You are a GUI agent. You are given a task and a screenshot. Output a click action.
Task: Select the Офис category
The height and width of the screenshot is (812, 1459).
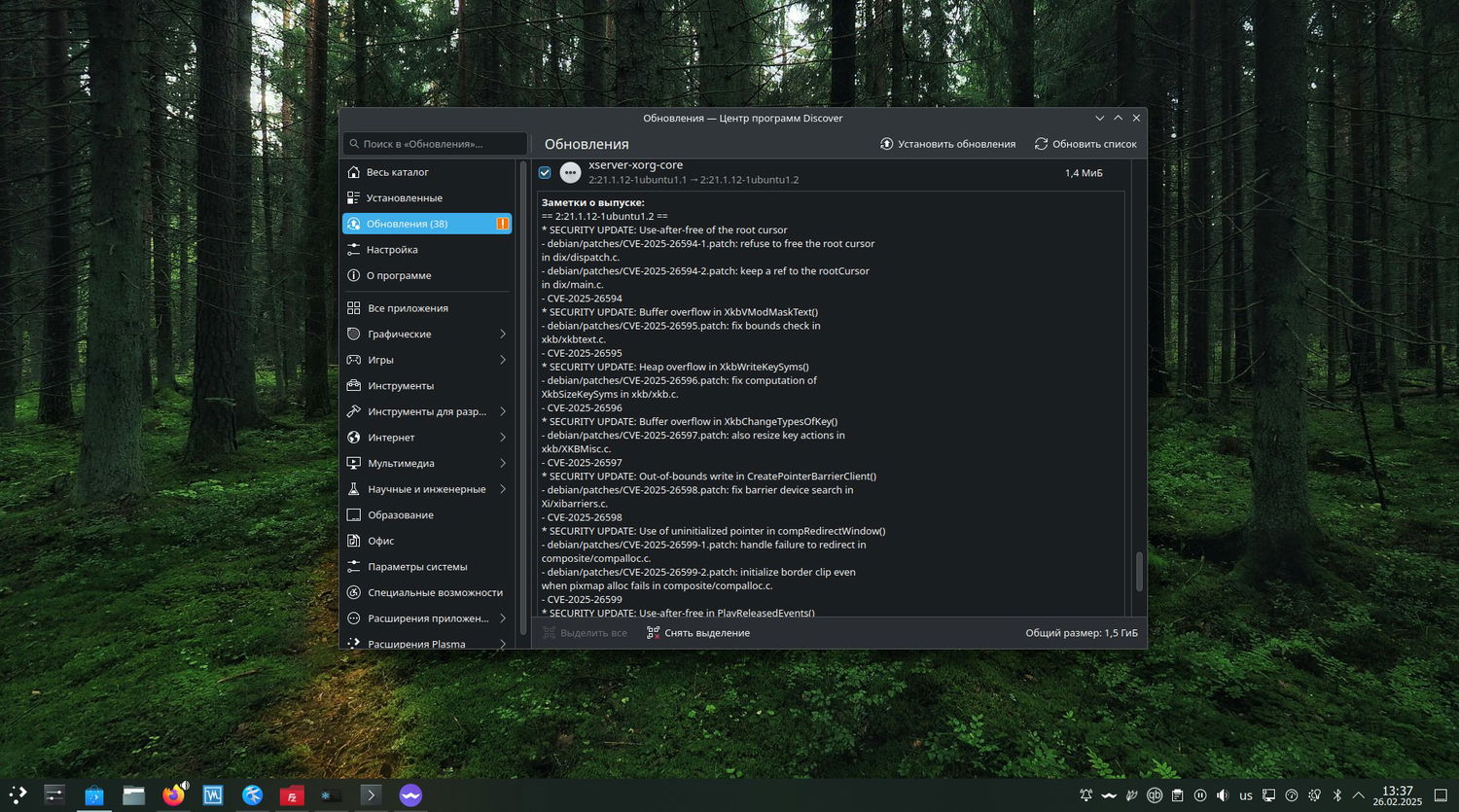pyautogui.click(x=427, y=541)
